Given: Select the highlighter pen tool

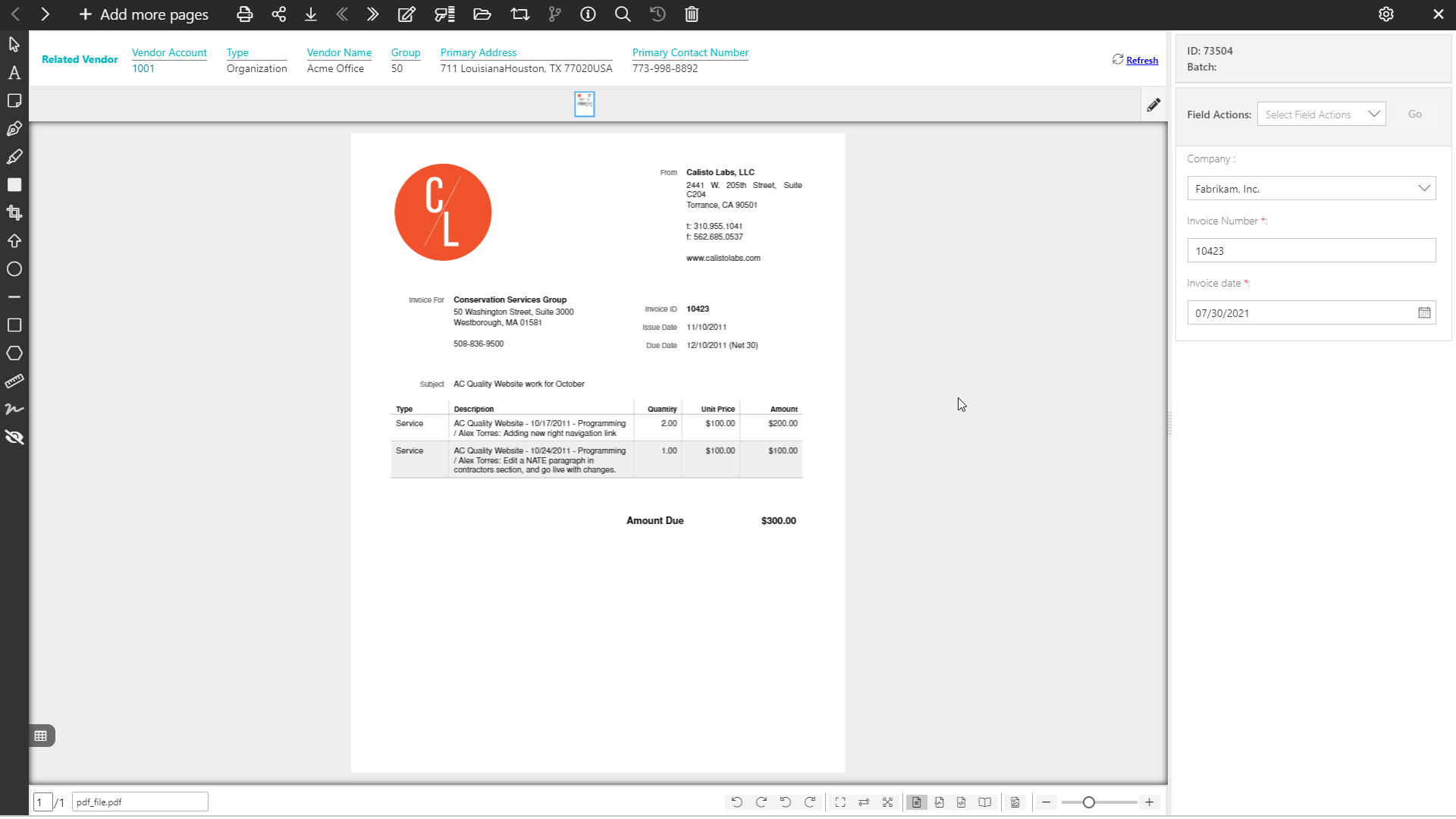Looking at the screenshot, I should [x=14, y=157].
